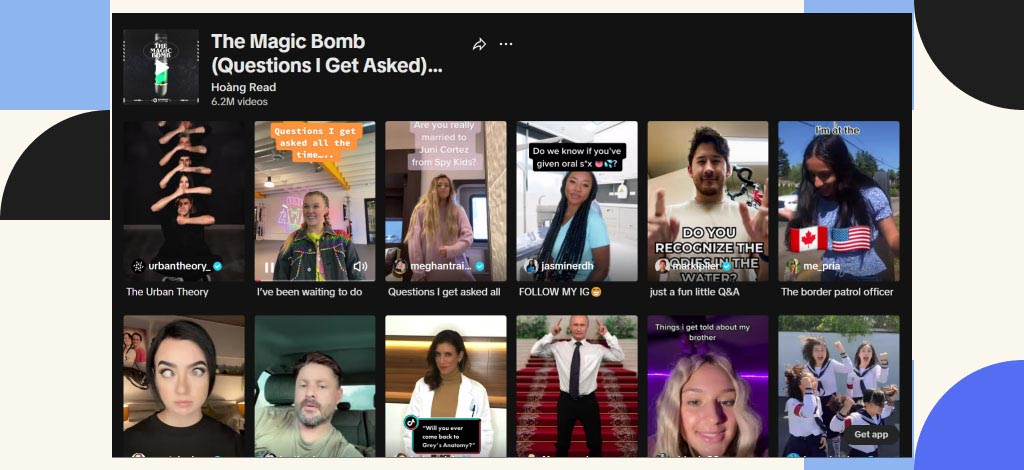This screenshot has width=1024, height=470.
Task: Click caption 'FOLLOW MY IG'
Action: (x=560, y=292)
